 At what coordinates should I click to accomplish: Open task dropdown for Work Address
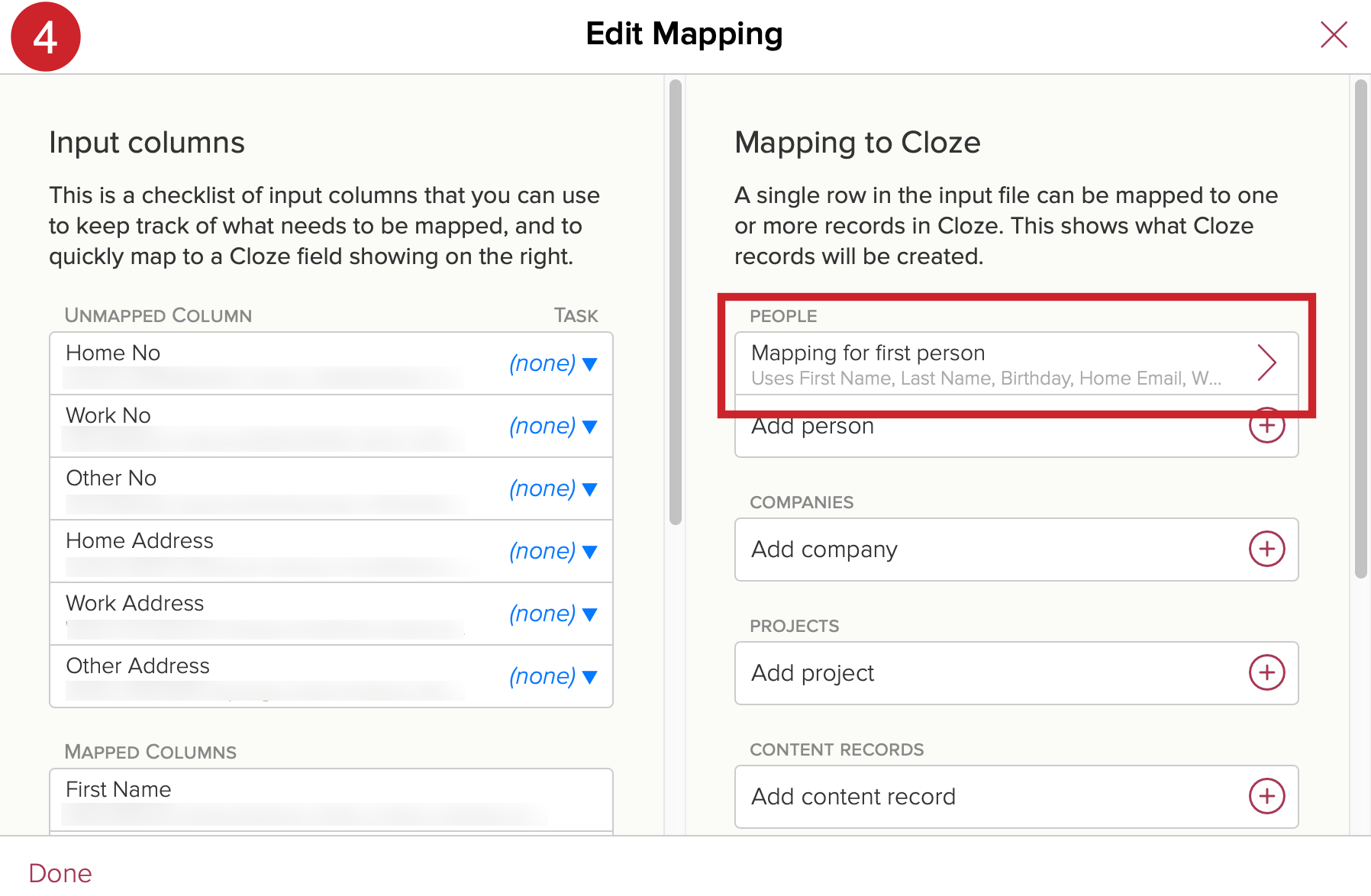pyautogui.click(x=553, y=614)
